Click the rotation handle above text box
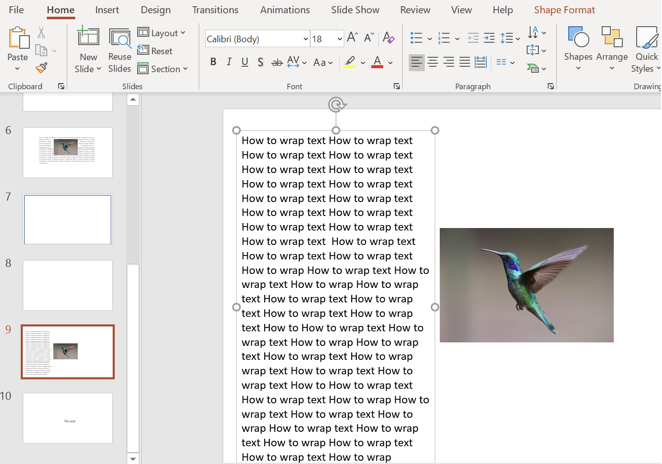The image size is (662, 464). point(336,104)
